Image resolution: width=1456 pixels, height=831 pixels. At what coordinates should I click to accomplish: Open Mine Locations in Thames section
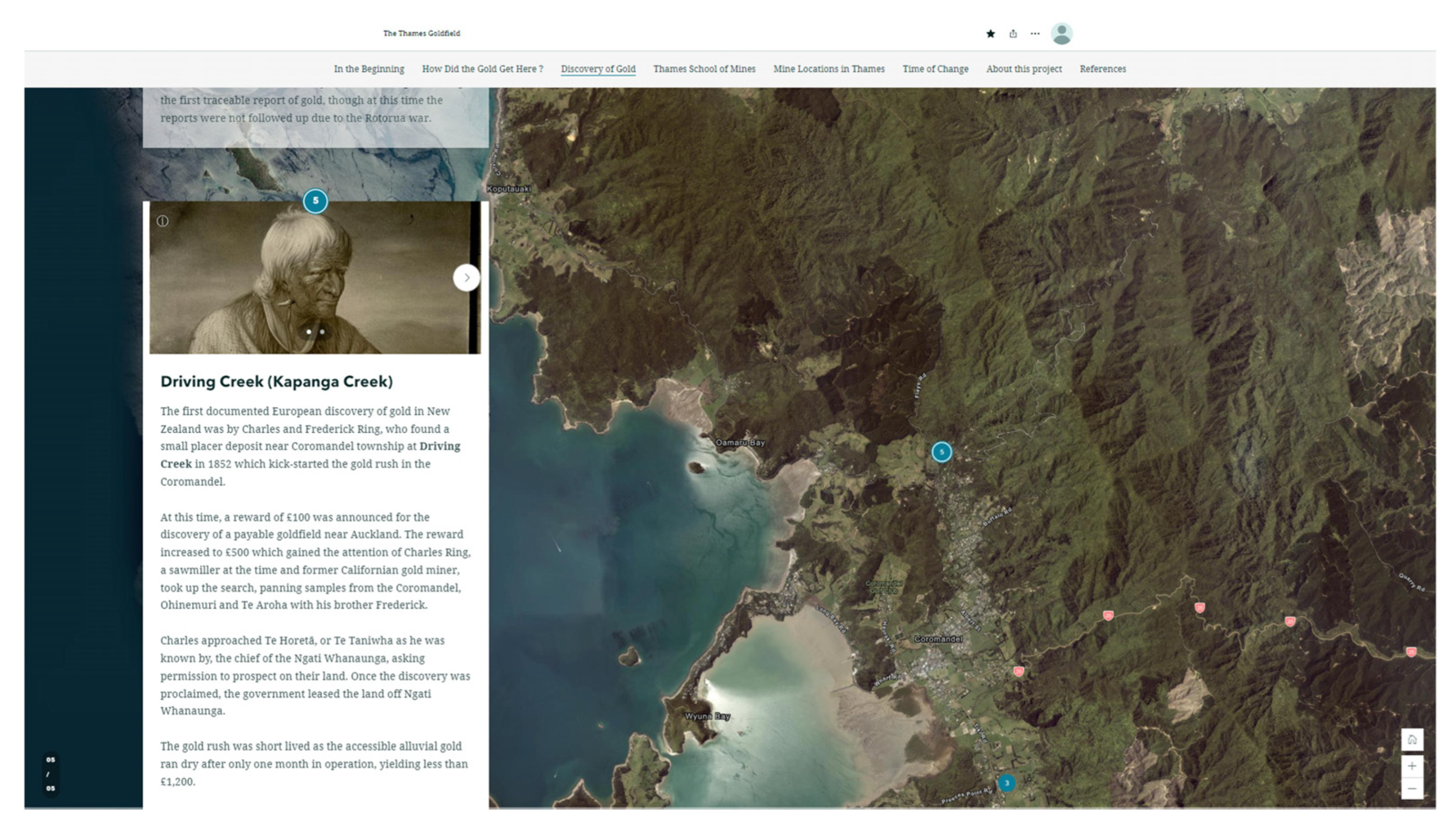tap(828, 69)
